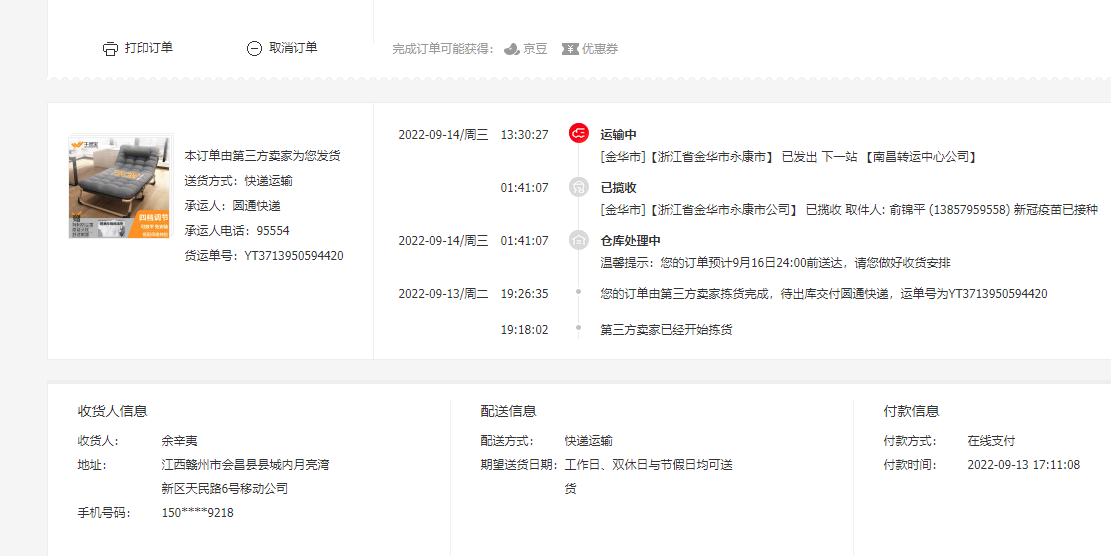
Task: Click the 京豆 reward text
Action: (535, 49)
